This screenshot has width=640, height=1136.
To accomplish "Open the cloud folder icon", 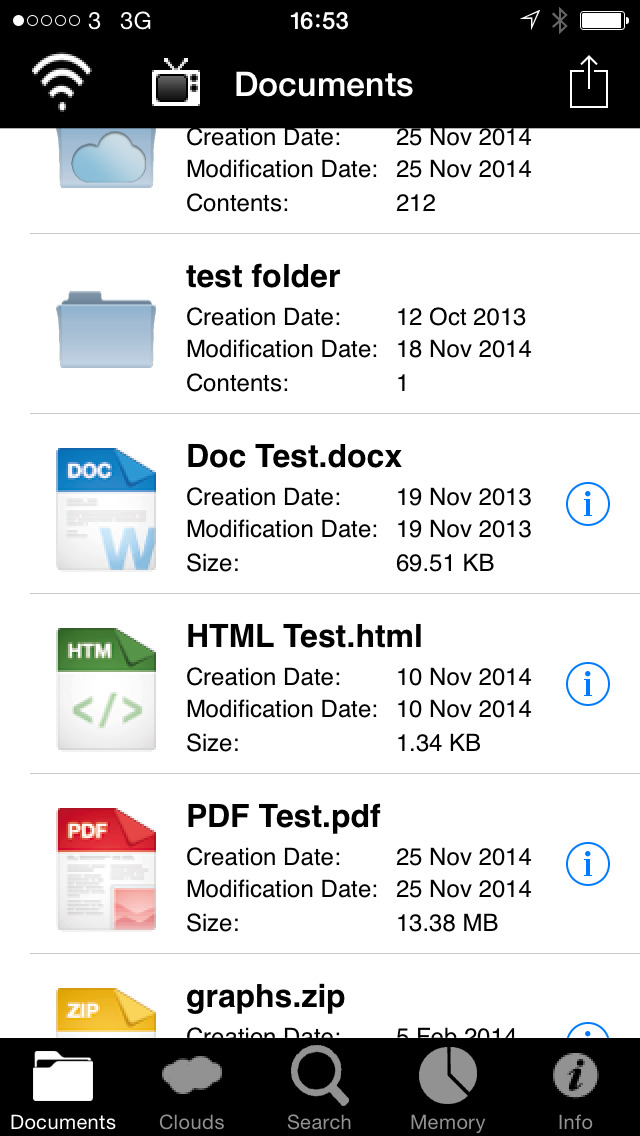I will click(107, 159).
